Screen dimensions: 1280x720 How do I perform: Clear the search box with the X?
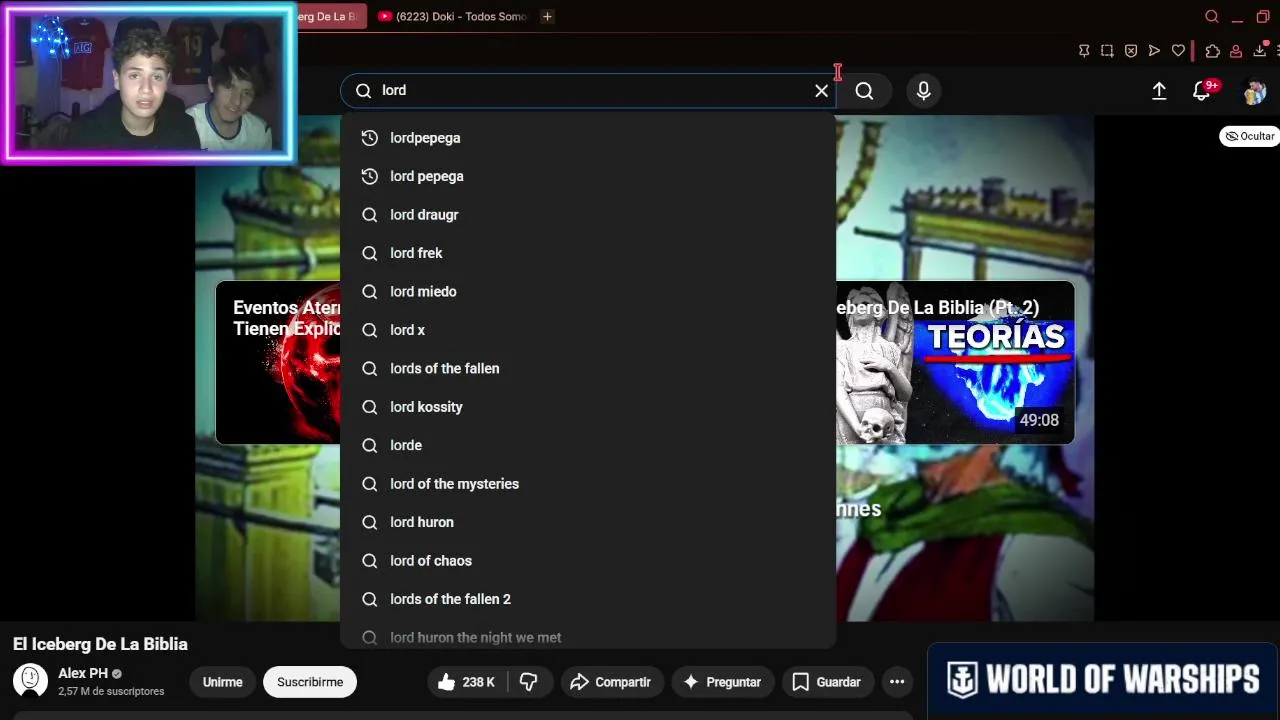(821, 91)
